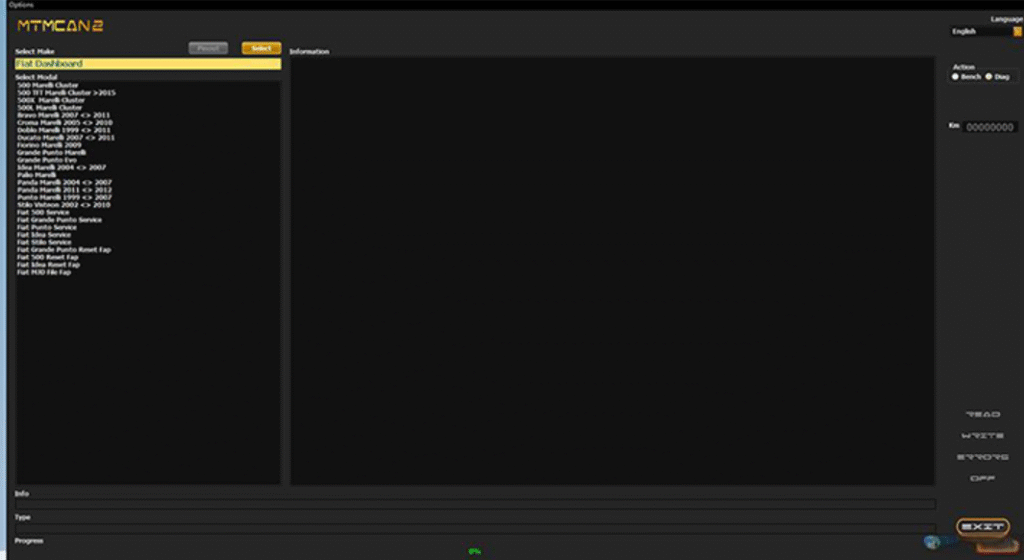
Task: Select model "Grande Punto Marelli"
Action: [52, 153]
